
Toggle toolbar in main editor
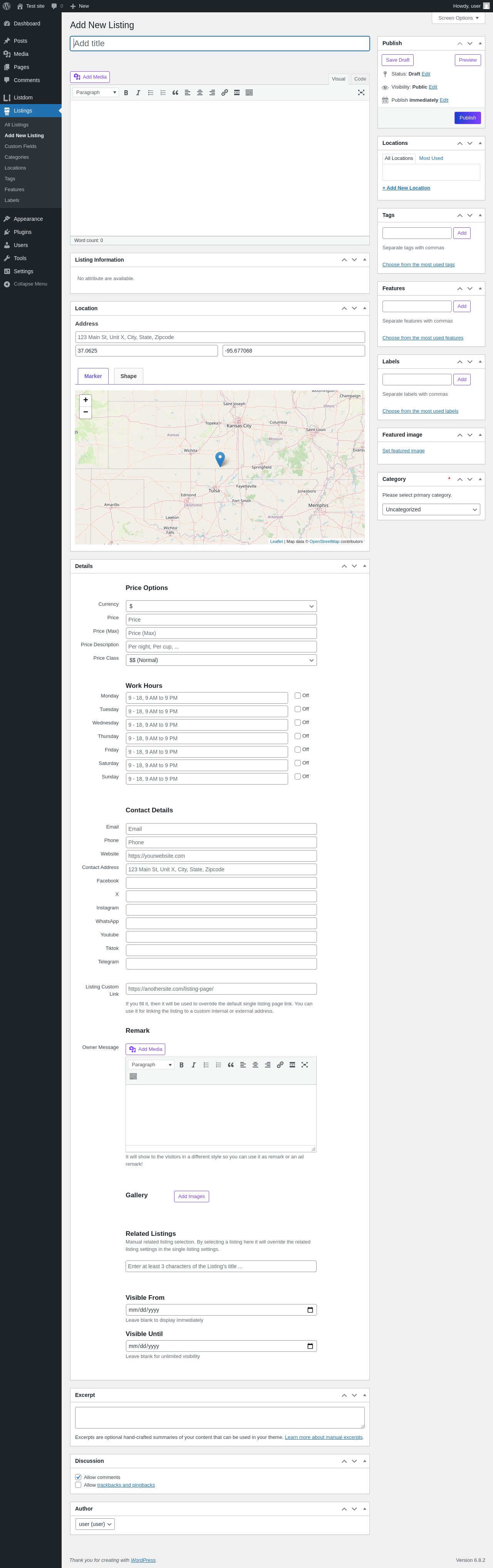(249, 92)
